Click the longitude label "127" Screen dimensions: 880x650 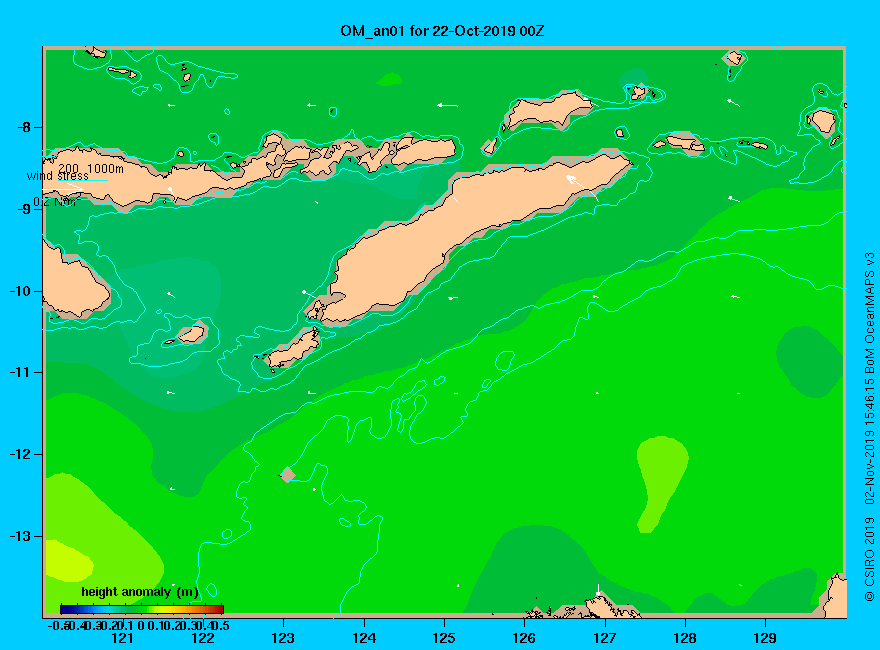point(604,638)
